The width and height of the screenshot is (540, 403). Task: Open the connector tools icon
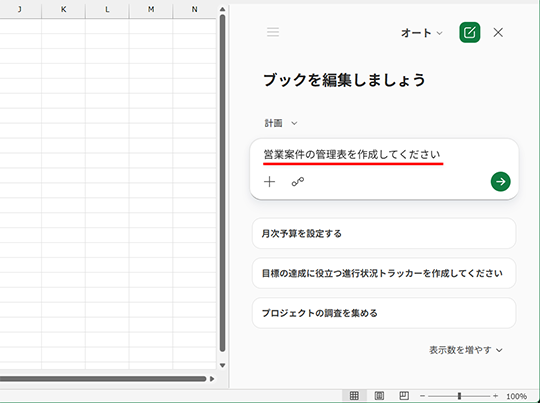pos(298,182)
